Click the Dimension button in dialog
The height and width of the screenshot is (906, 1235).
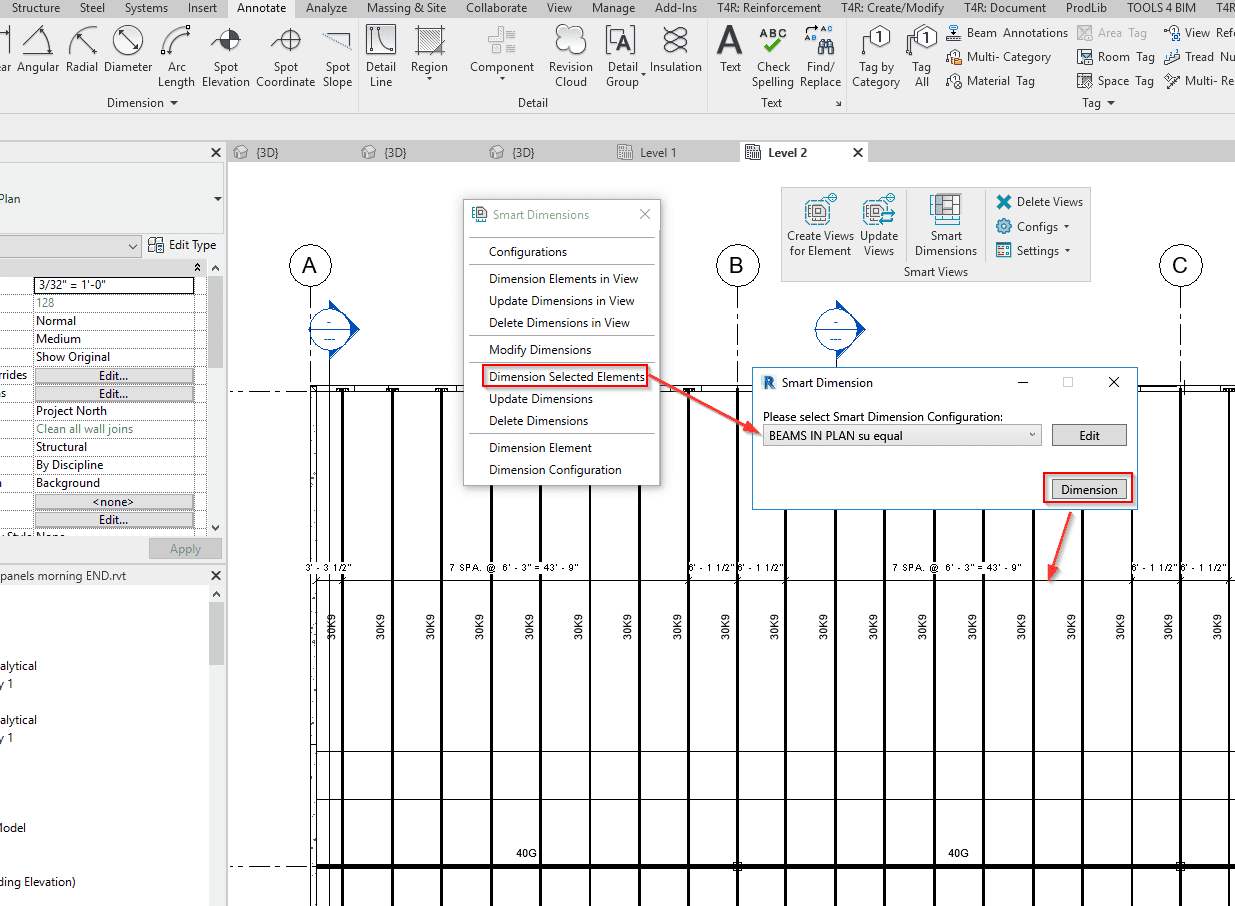click(x=1089, y=489)
